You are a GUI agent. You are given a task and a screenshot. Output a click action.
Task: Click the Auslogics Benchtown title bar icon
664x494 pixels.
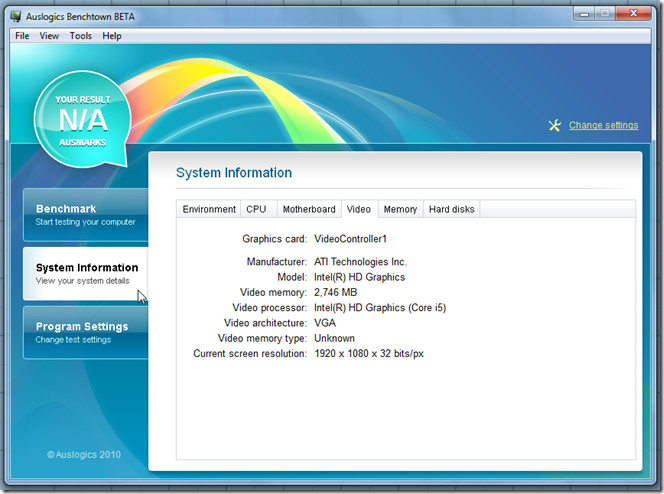pos(16,17)
